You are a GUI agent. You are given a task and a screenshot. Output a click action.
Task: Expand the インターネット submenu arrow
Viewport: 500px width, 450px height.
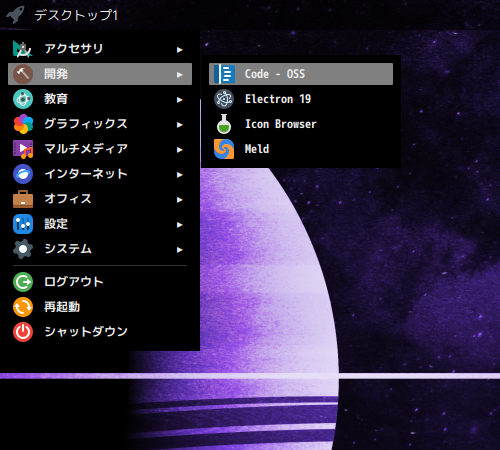coord(180,175)
